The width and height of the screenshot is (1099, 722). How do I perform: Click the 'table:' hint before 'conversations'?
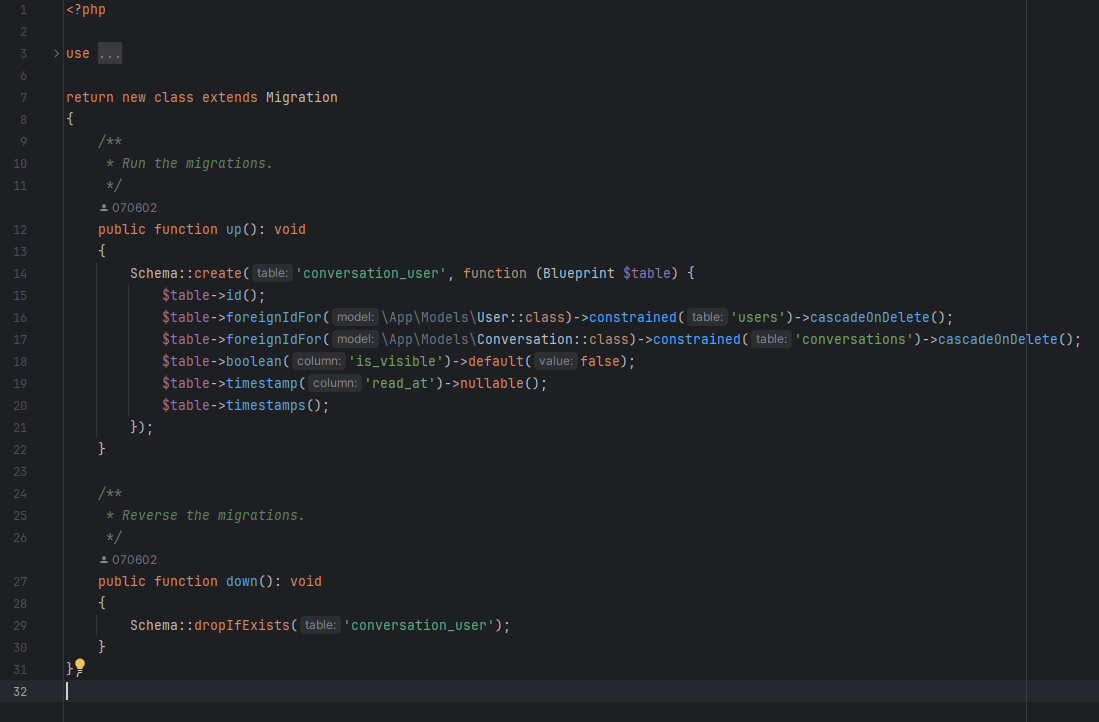[771, 339]
